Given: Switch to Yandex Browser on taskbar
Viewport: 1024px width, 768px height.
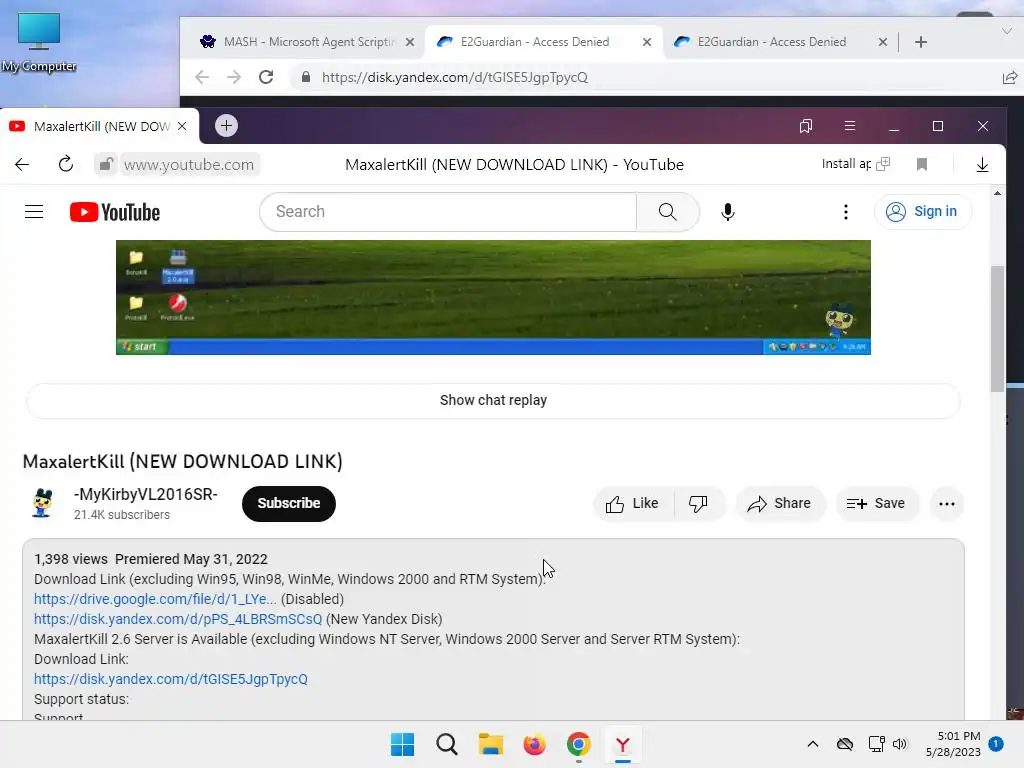Looking at the screenshot, I should pos(622,744).
